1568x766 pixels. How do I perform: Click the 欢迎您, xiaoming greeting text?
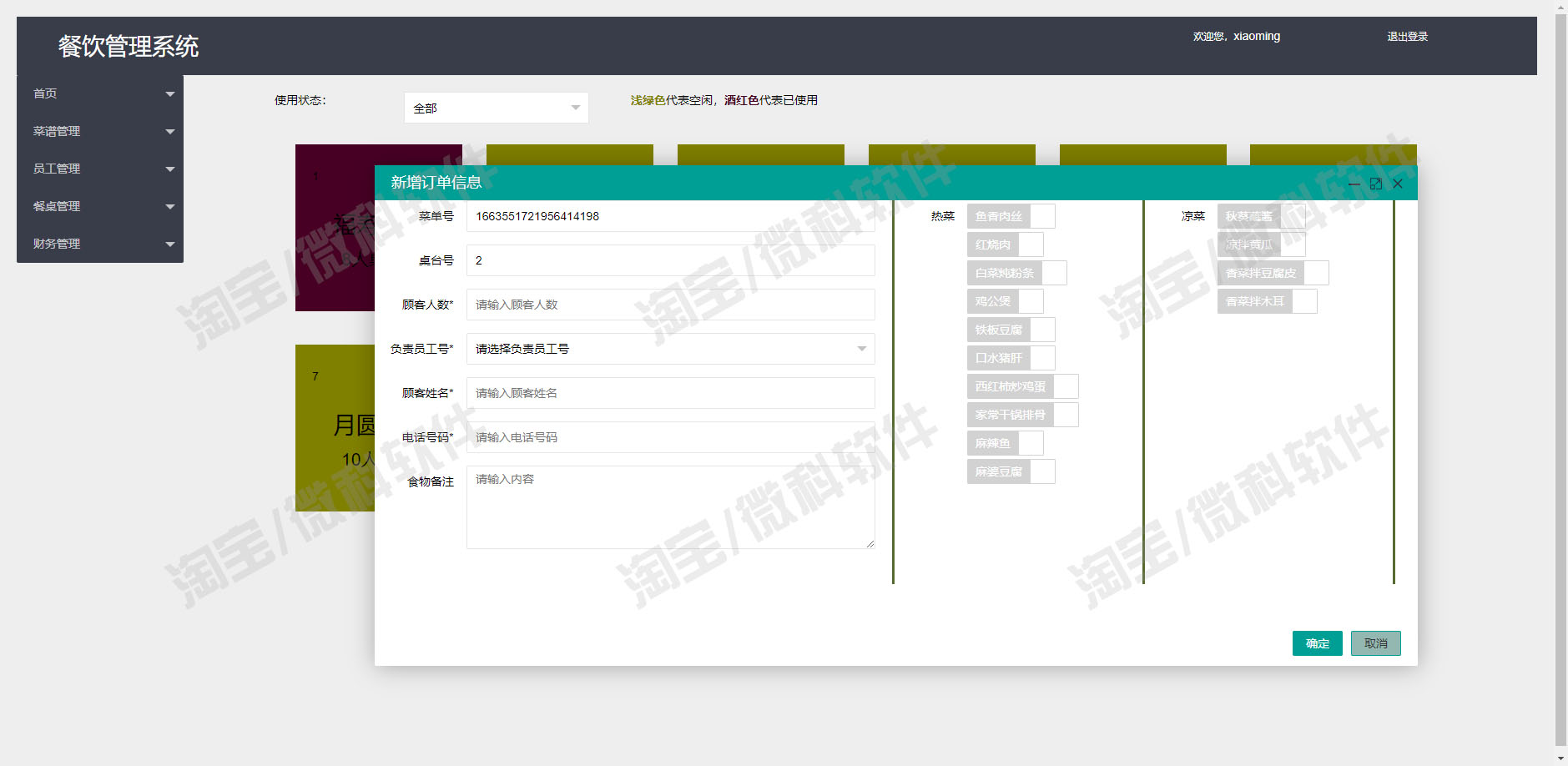[1236, 37]
